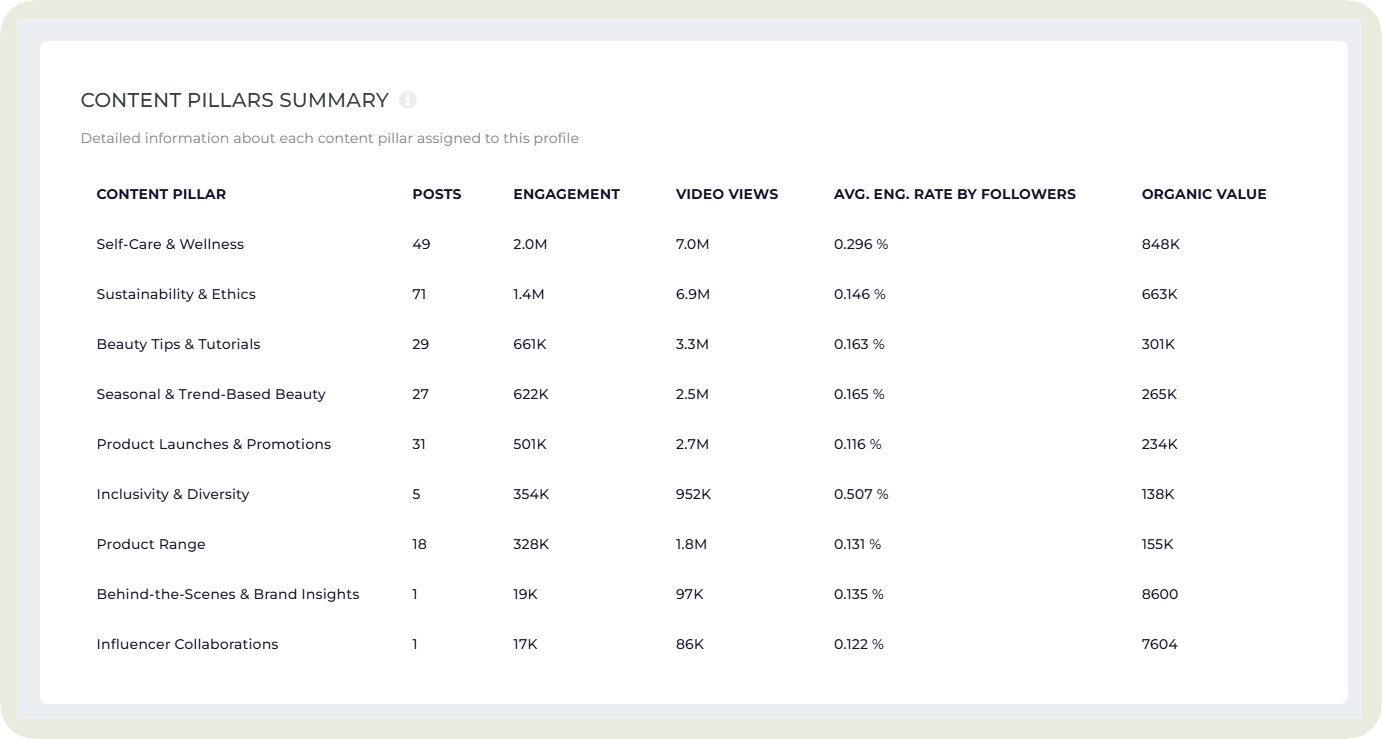1382x739 pixels.
Task: Click the 848K organic value for Self-Care & Wellness
Action: (1158, 244)
